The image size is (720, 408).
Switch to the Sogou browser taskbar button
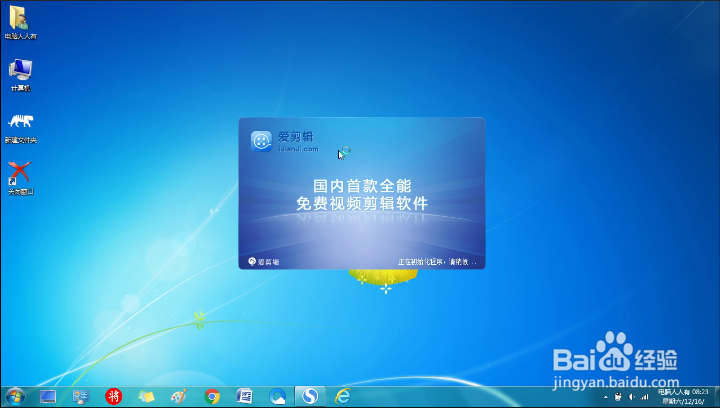tap(310, 397)
